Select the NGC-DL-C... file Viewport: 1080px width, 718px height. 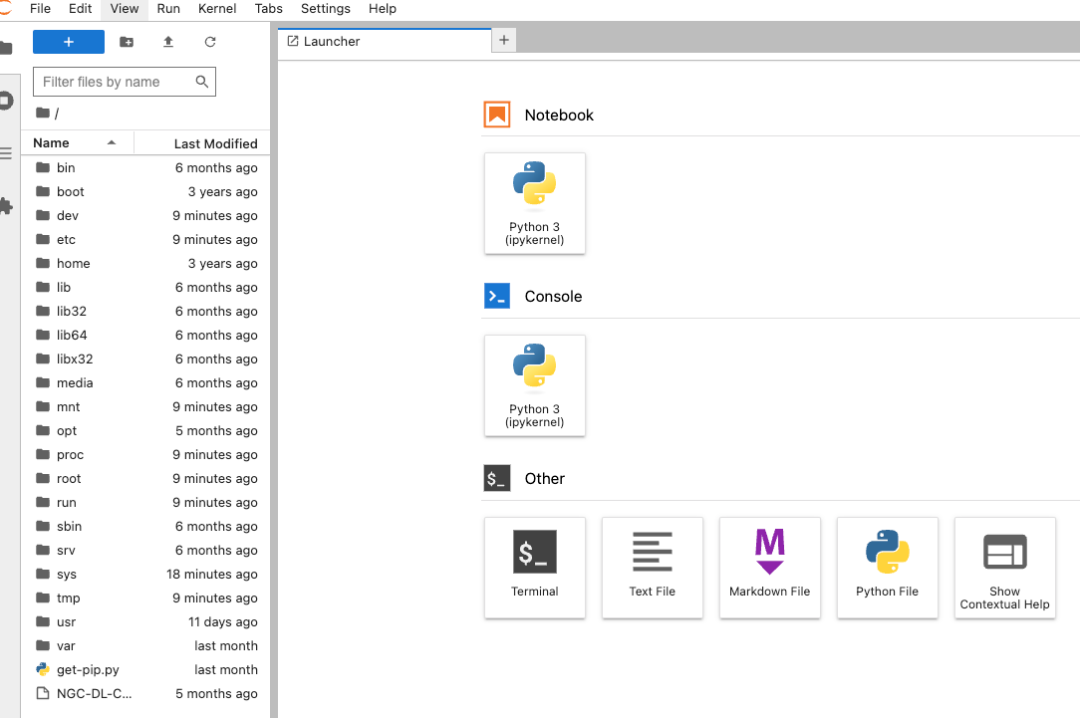145,693
